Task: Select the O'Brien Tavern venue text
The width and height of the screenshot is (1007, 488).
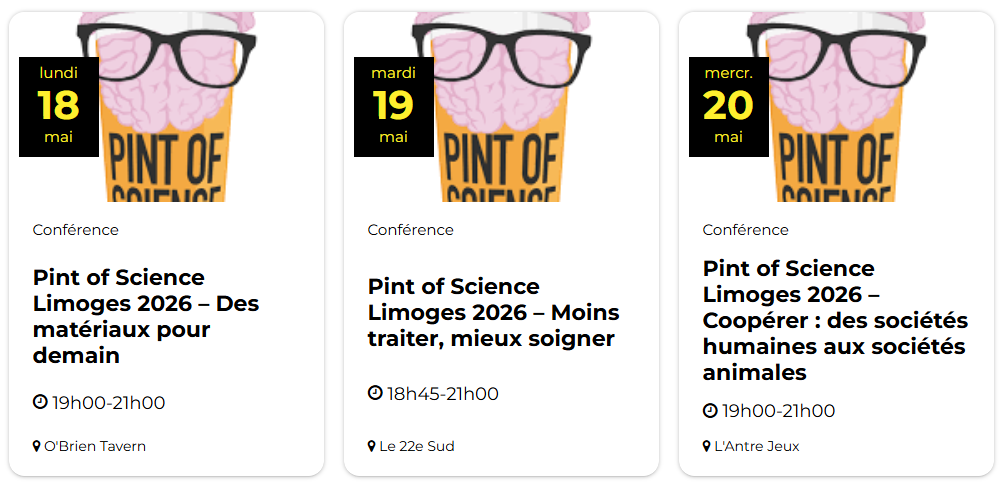Action: pyautogui.click(x=95, y=446)
